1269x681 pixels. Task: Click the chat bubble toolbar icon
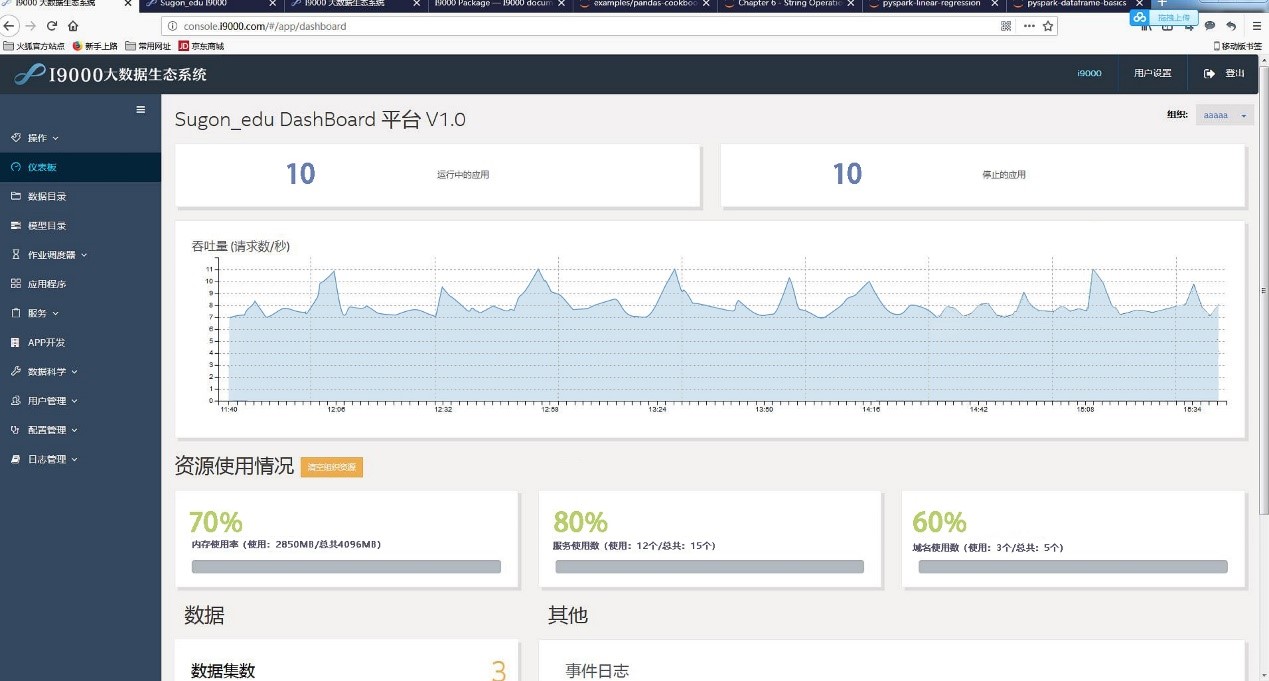(1210, 26)
